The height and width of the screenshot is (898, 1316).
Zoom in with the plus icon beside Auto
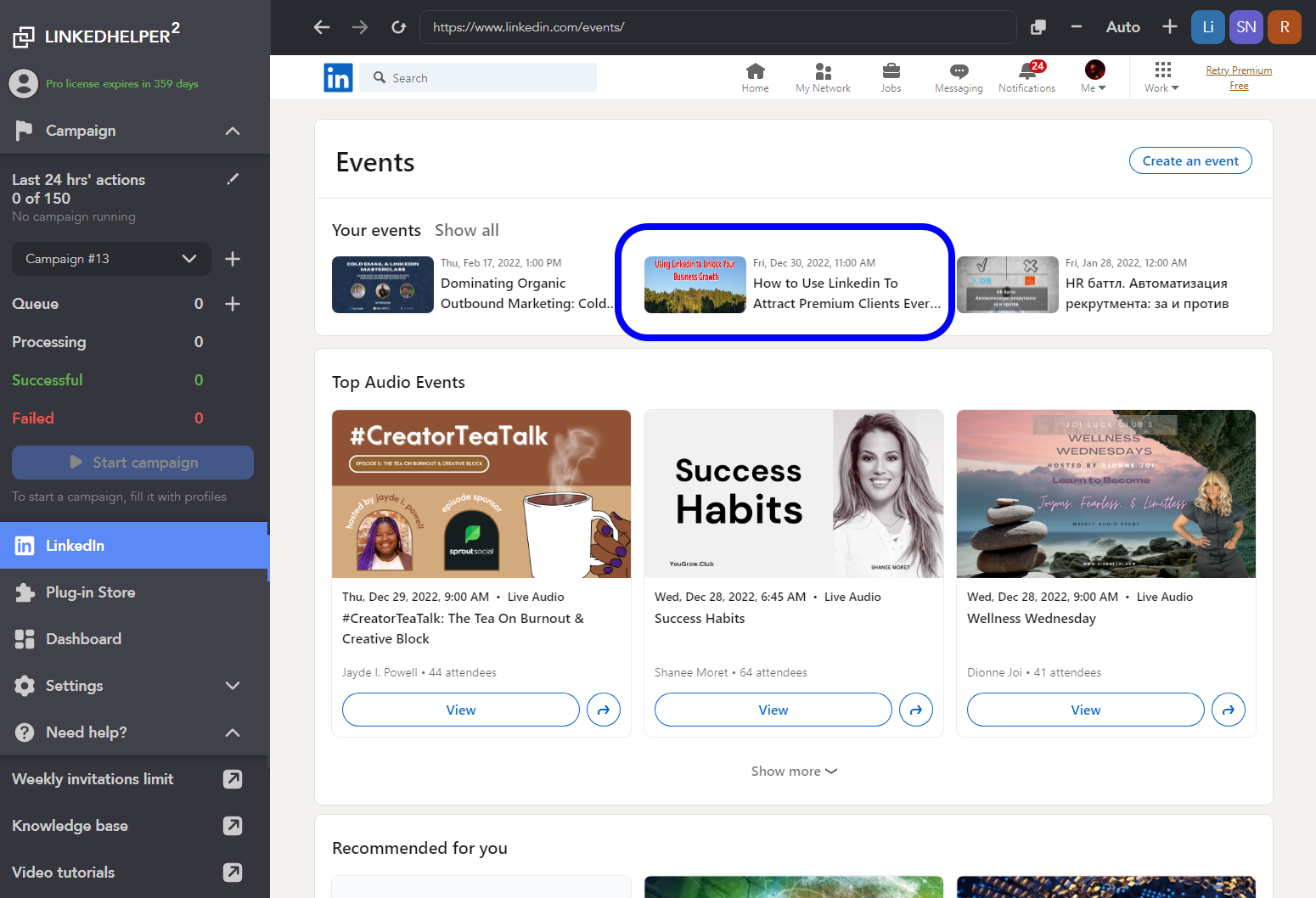(x=1170, y=27)
